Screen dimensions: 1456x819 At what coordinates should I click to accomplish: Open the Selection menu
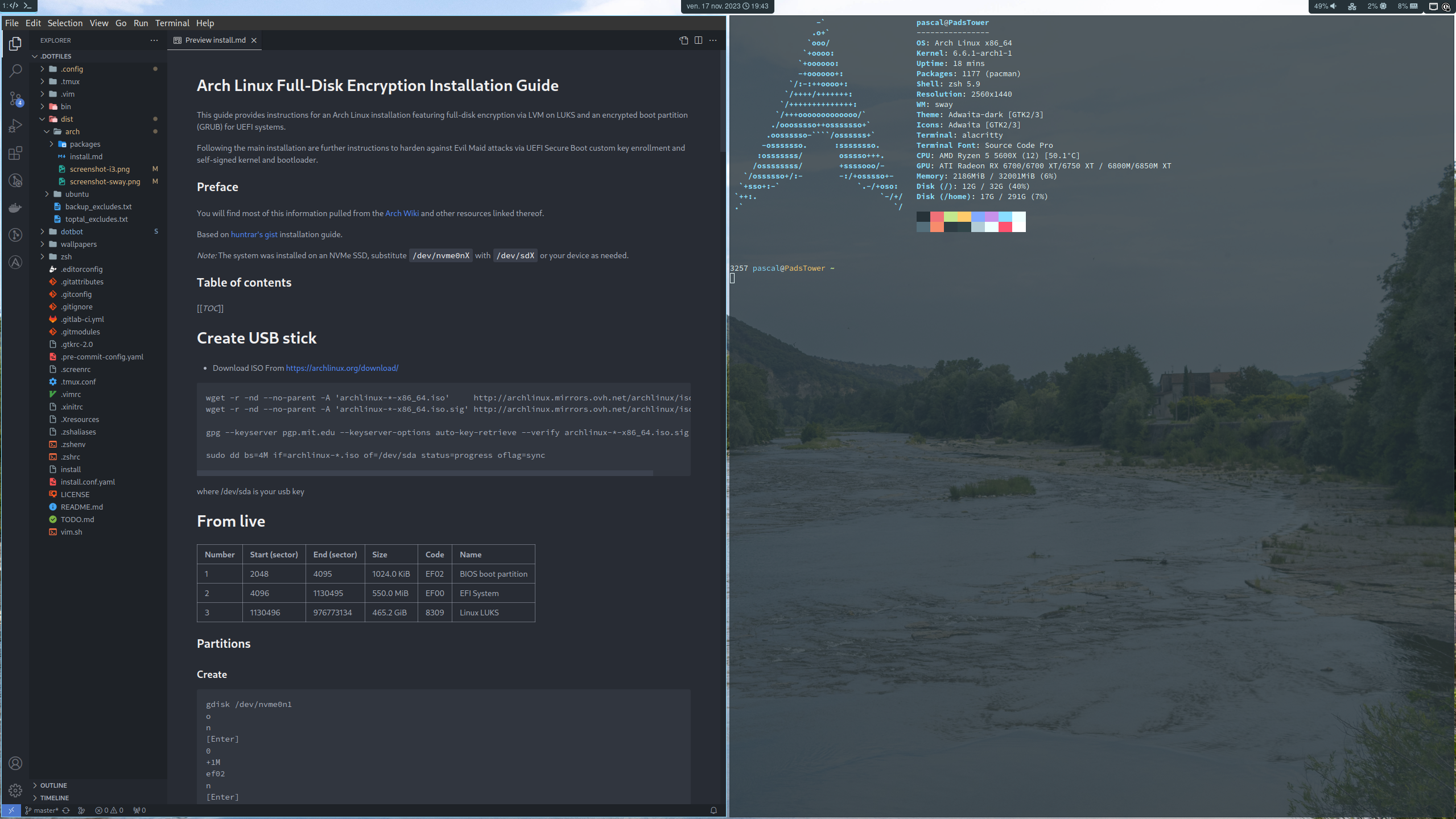tap(65, 23)
